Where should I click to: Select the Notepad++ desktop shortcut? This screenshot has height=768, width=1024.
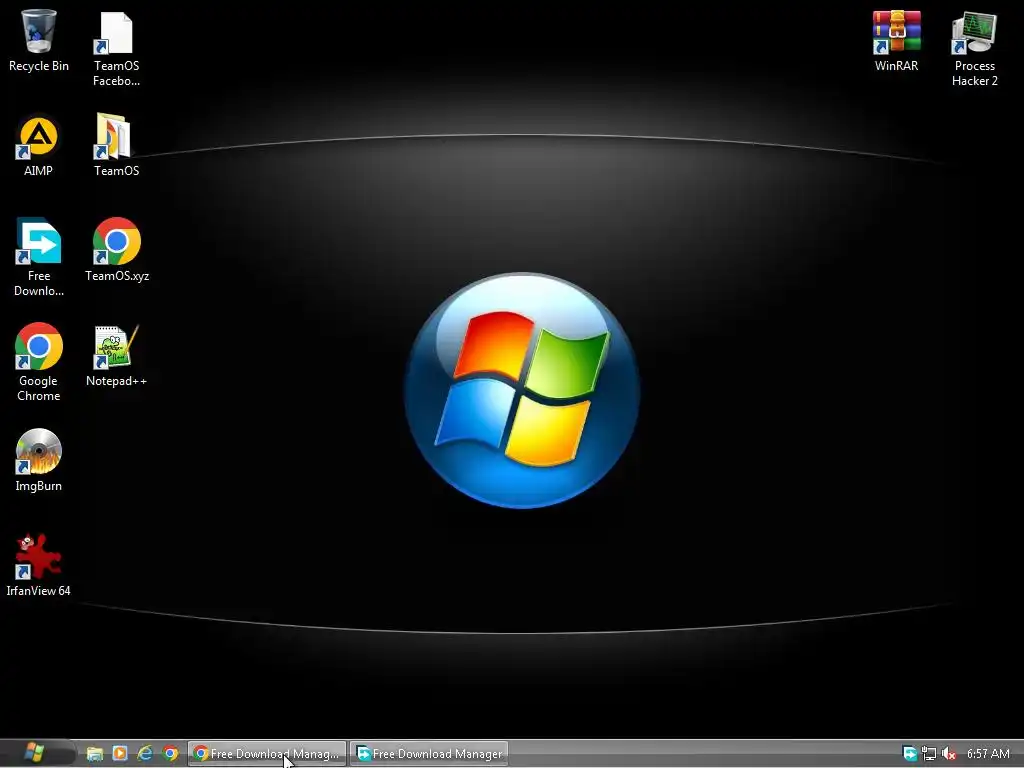116,356
